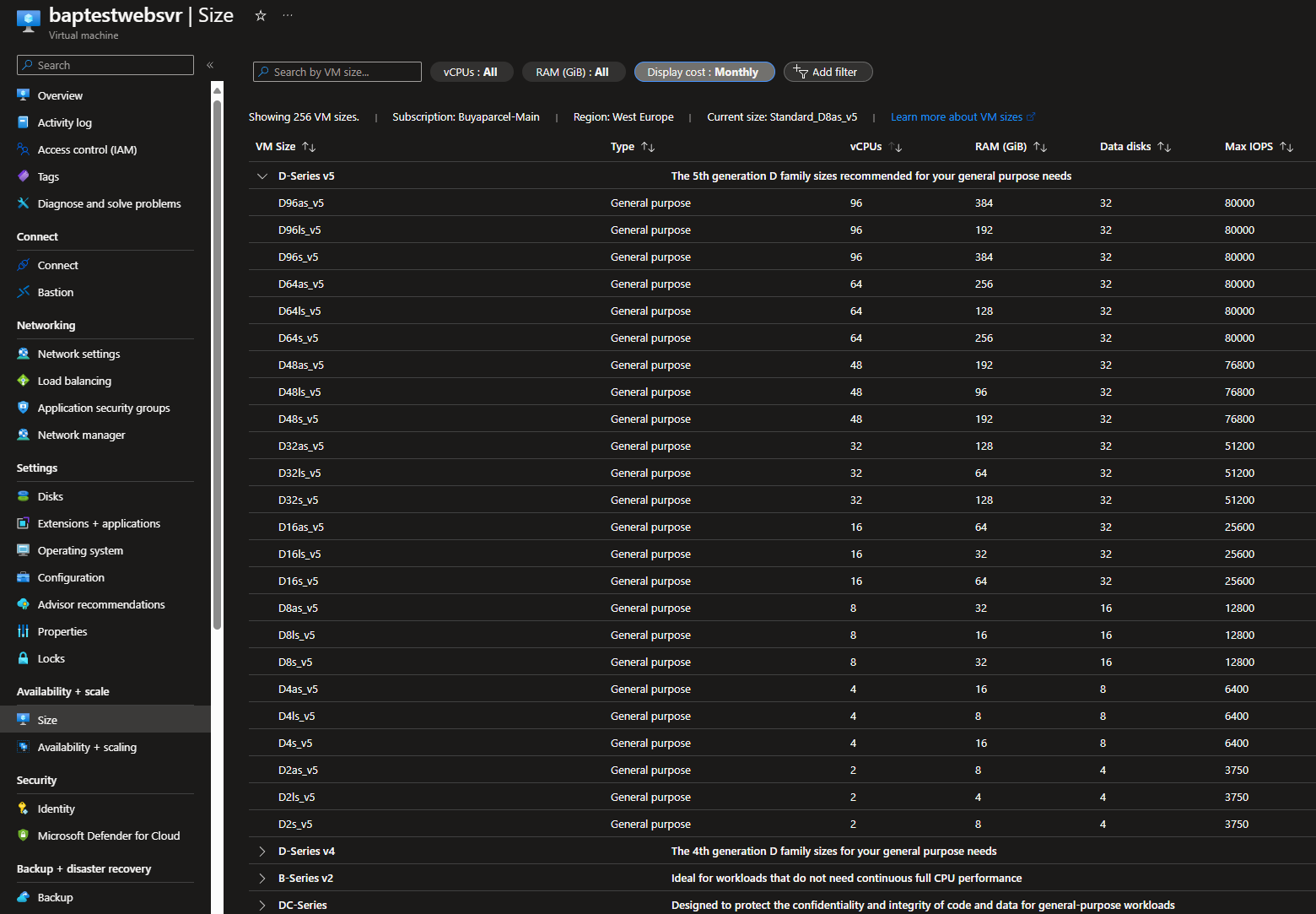Viewport: 1316px width, 914px height.
Task: Click the Identity key icon
Action: click(24, 809)
